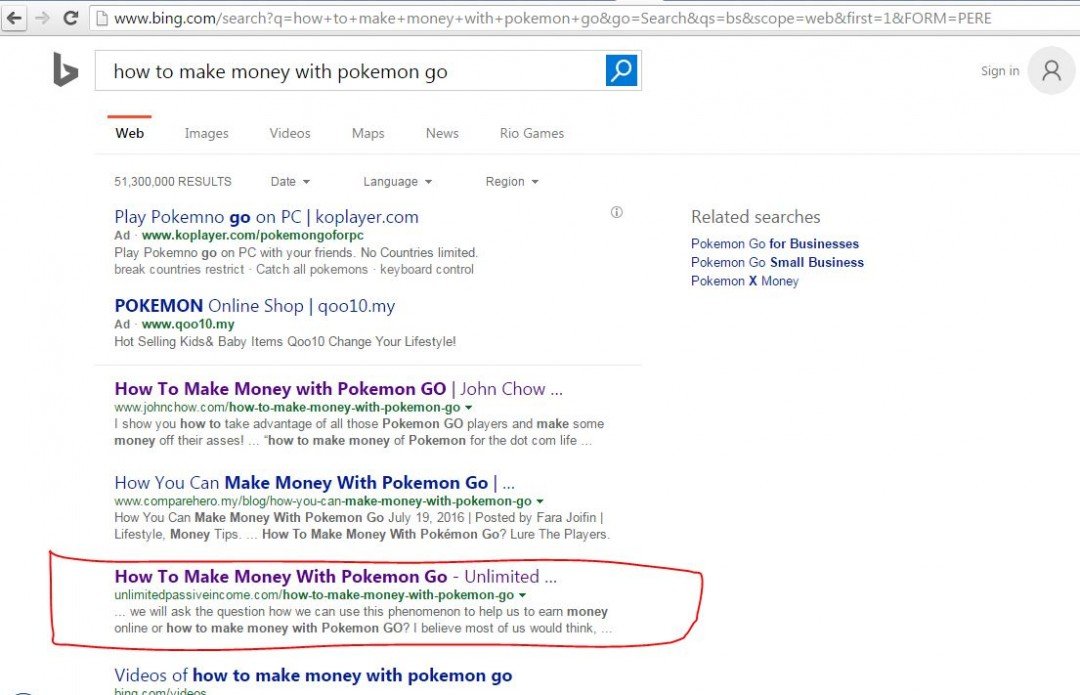Switch to the Videos tab
This screenshot has width=1080, height=695.
[x=290, y=133]
